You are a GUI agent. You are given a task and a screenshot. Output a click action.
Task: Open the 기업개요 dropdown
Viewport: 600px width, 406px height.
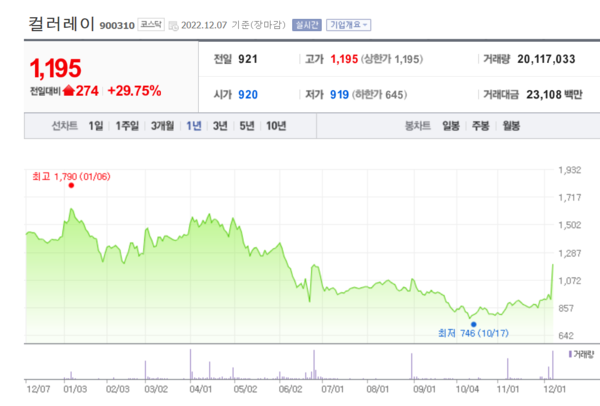pos(349,25)
